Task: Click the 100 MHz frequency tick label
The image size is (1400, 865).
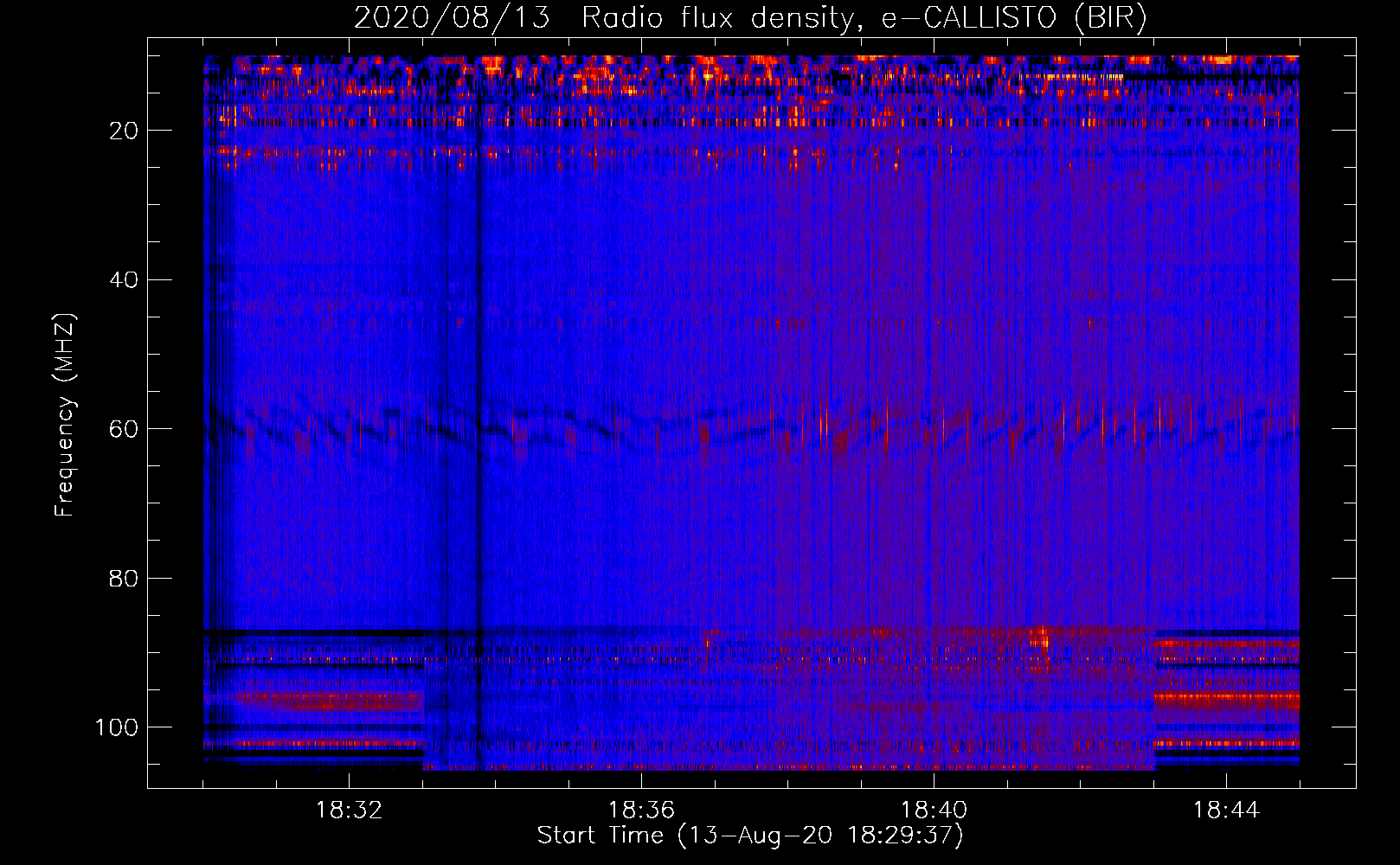Action: click(x=117, y=727)
